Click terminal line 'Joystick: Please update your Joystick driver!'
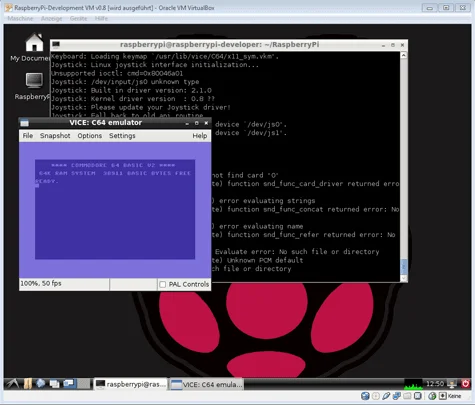The height and width of the screenshot is (405, 475). coord(141,107)
